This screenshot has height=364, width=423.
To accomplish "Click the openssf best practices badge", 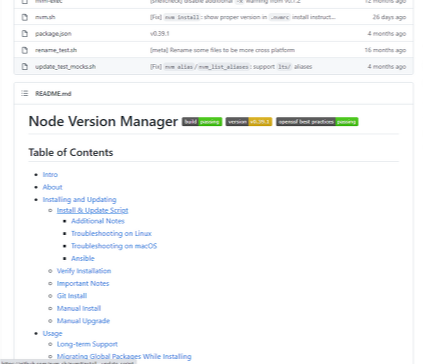I will [x=317, y=122].
